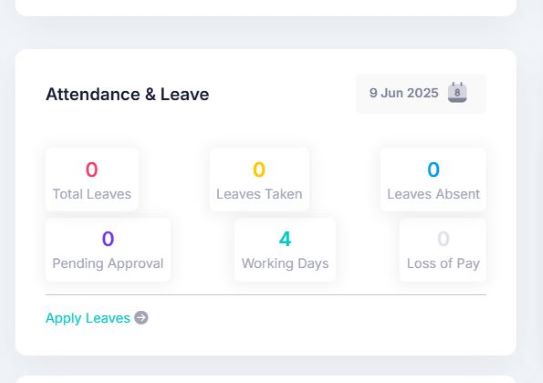The width and height of the screenshot is (543, 383).
Task: Click the grey Loss of Pay count
Action: point(443,239)
